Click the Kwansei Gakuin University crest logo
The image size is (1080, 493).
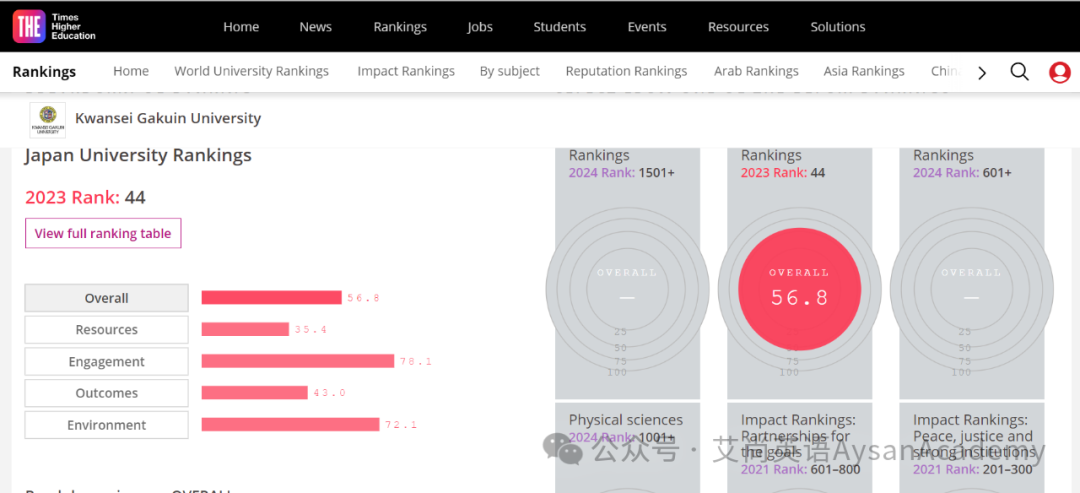(48, 120)
